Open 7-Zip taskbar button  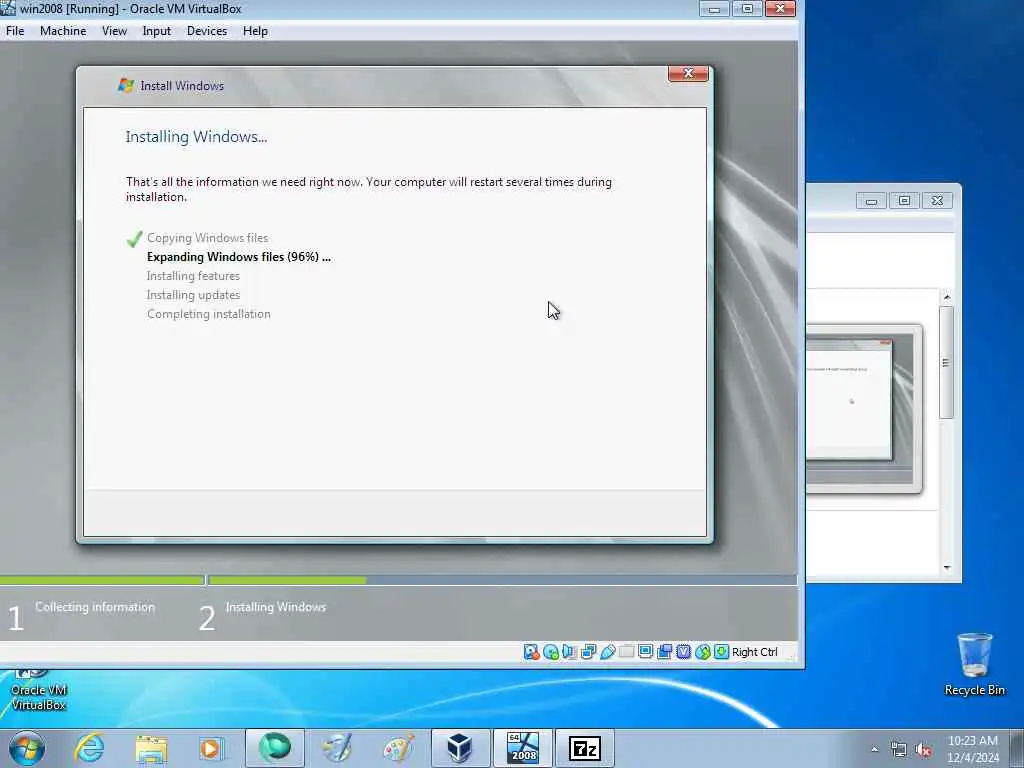click(584, 748)
